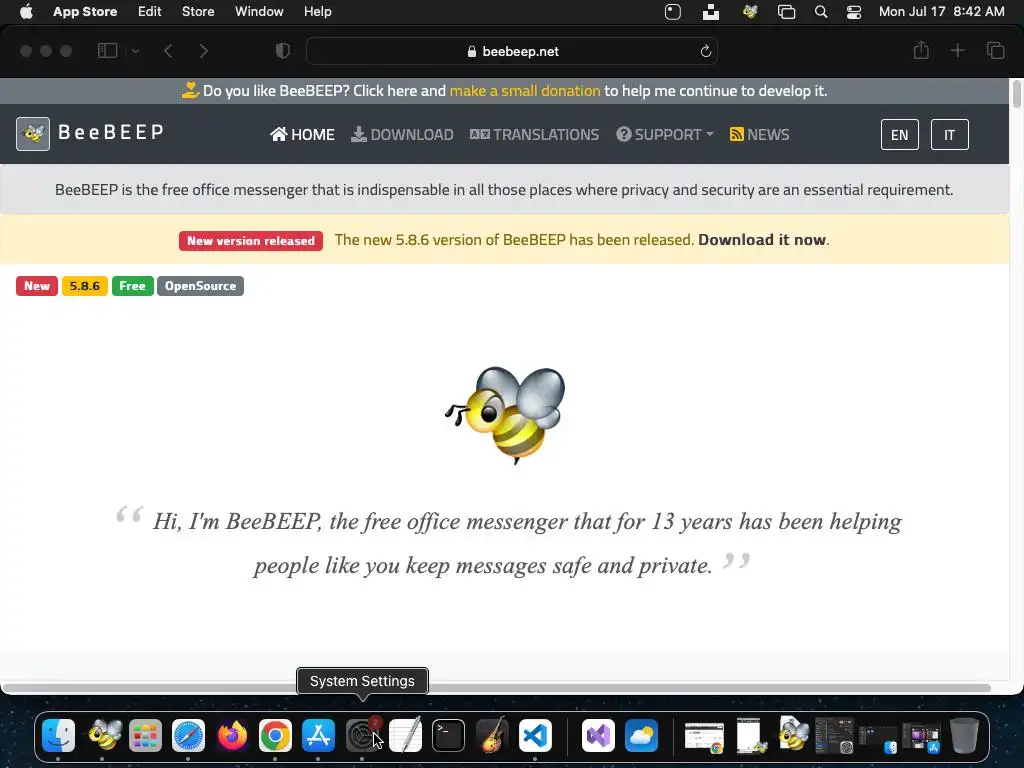Restore minimized BeeBEEP icon window in dock

[x=793, y=735]
